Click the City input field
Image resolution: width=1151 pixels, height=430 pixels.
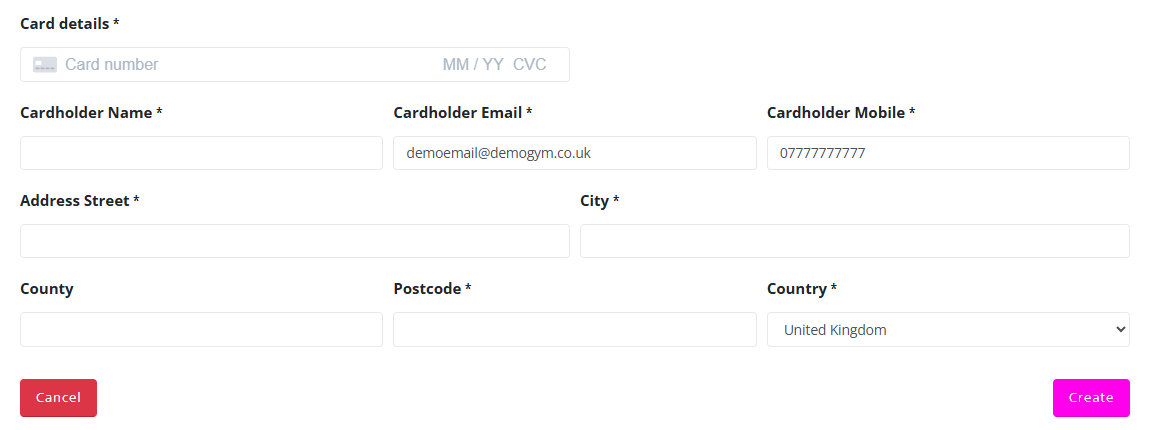854,241
